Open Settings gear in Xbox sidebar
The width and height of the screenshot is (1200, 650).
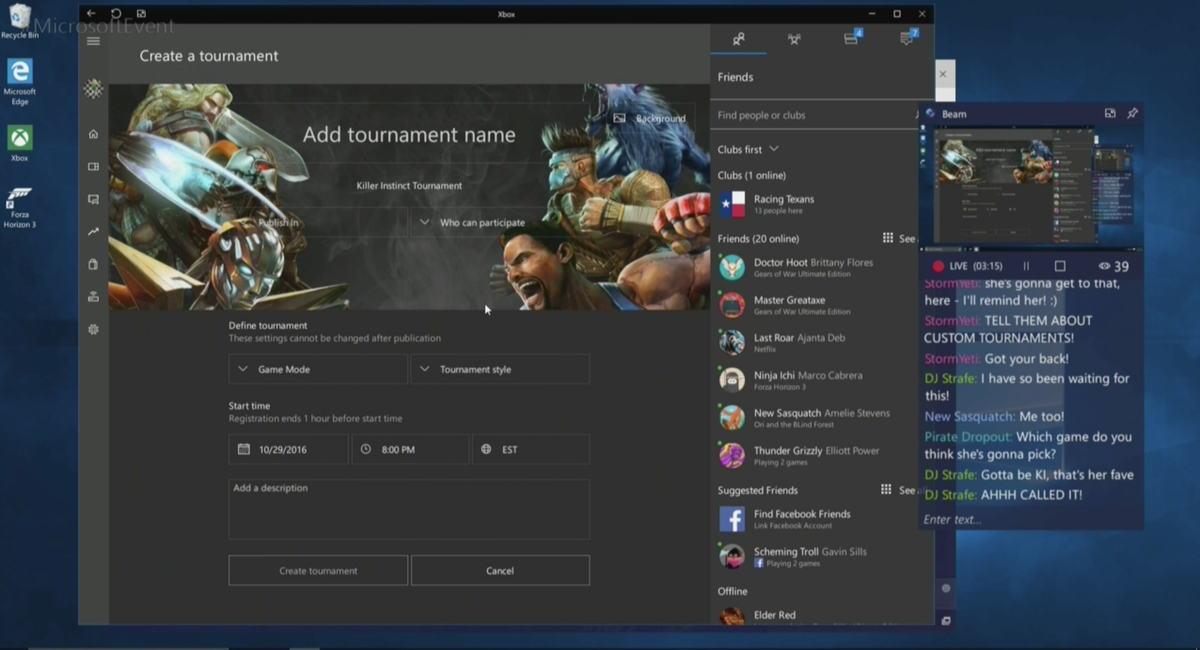pyautogui.click(x=93, y=329)
